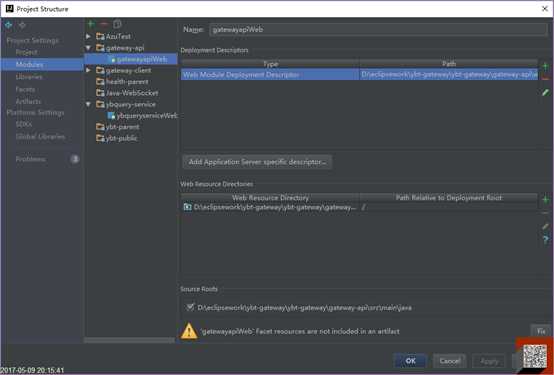Image resolution: width=554 pixels, height=375 pixels.
Task: Close the Project Structure dialog
Action: point(544,9)
